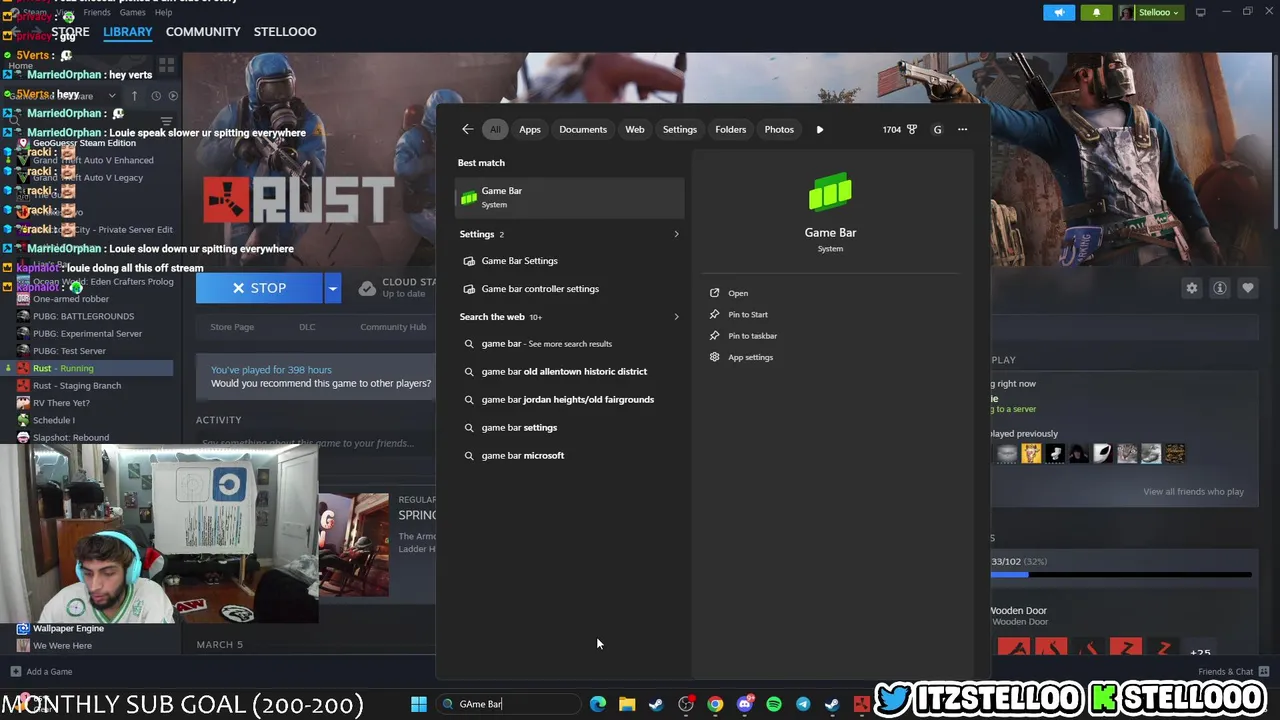This screenshot has height=720, width=1280.
Task: Open the COMMUNITY tab in Steam
Action: click(203, 32)
